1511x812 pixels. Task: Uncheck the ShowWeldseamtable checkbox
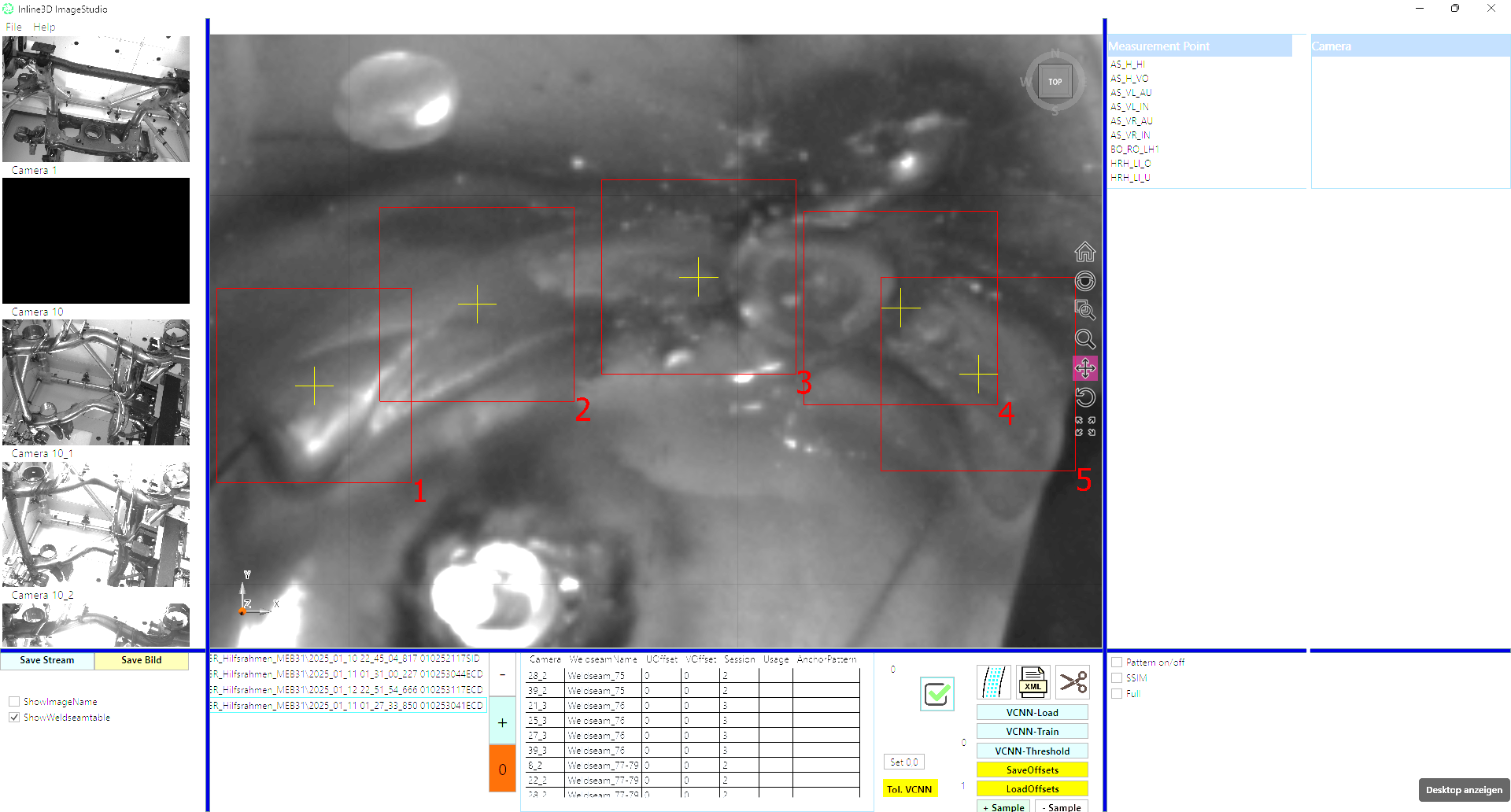[14, 718]
